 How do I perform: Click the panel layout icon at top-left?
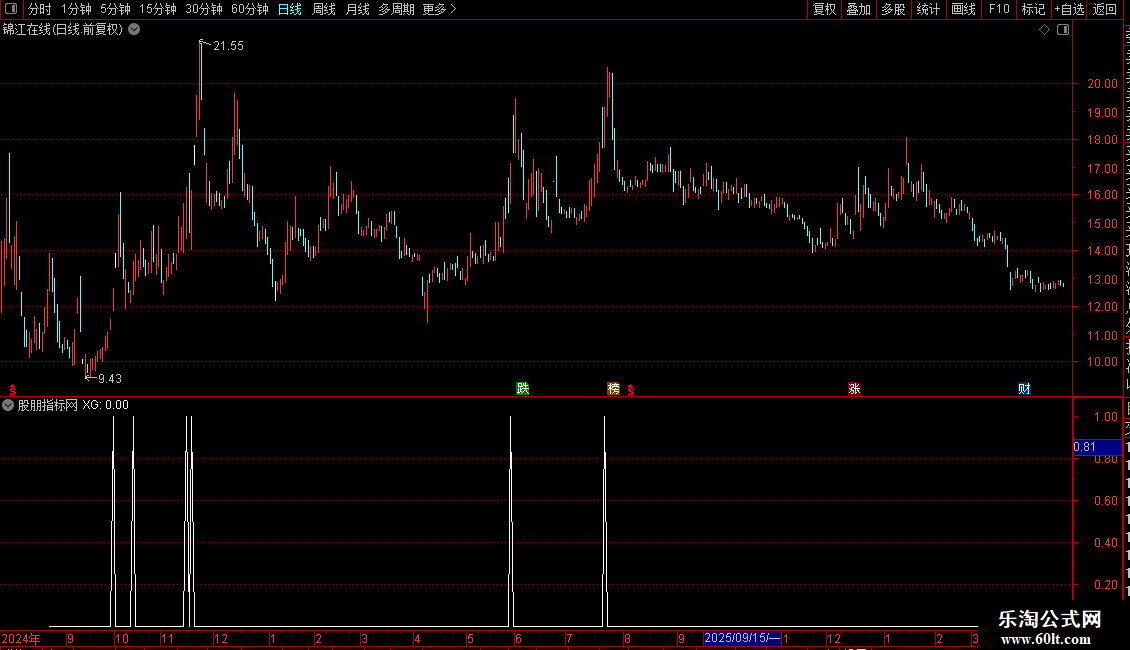(x=11, y=9)
